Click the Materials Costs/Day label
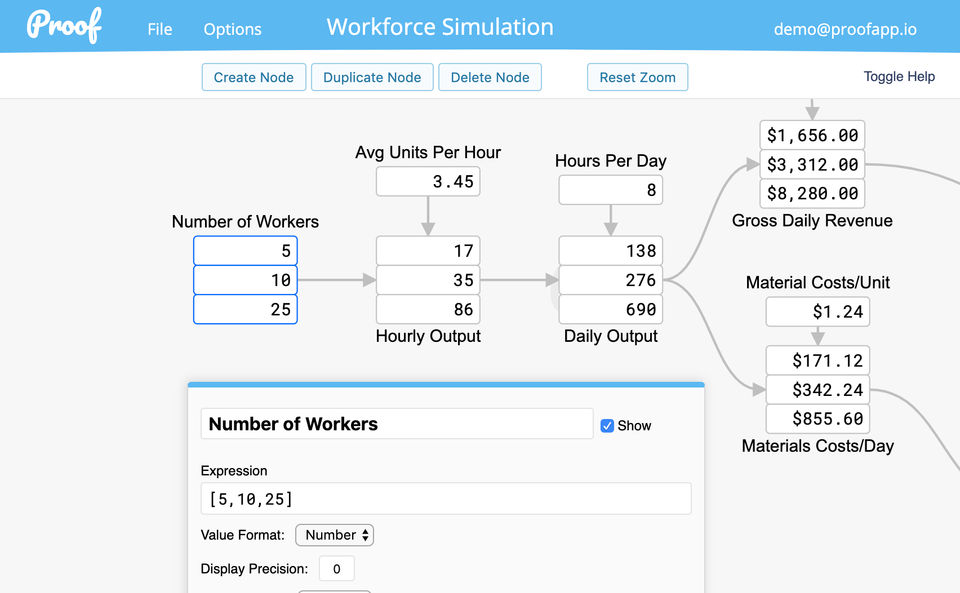The width and height of the screenshot is (960, 593). click(x=817, y=446)
